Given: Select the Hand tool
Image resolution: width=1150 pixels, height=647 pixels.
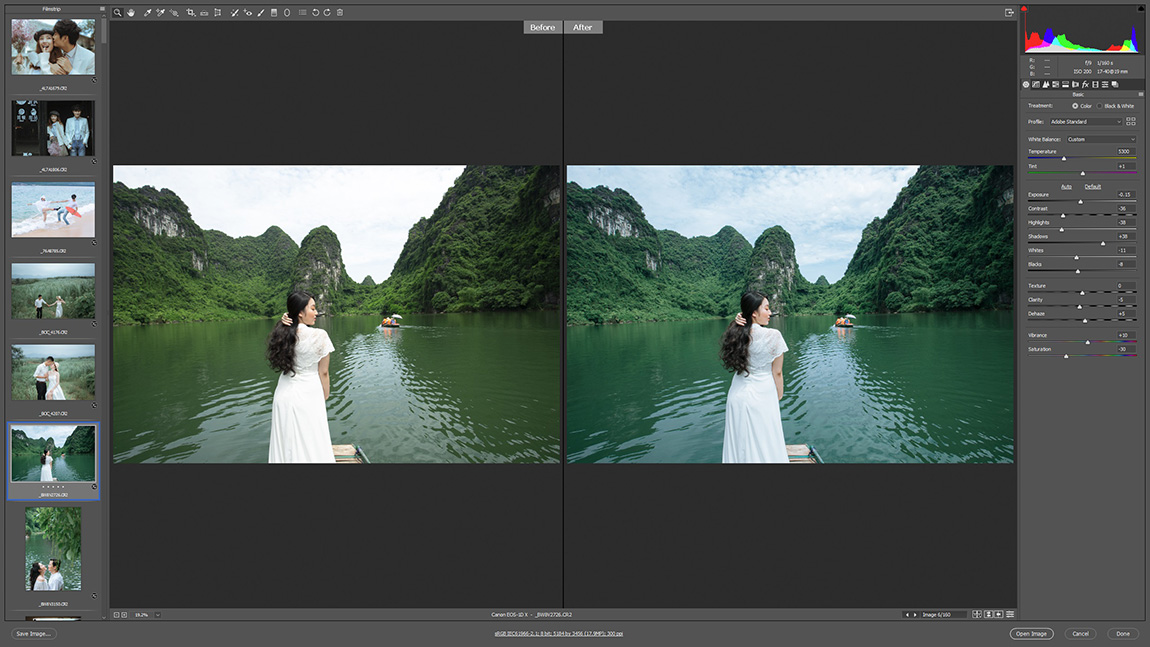Looking at the screenshot, I should (x=131, y=12).
